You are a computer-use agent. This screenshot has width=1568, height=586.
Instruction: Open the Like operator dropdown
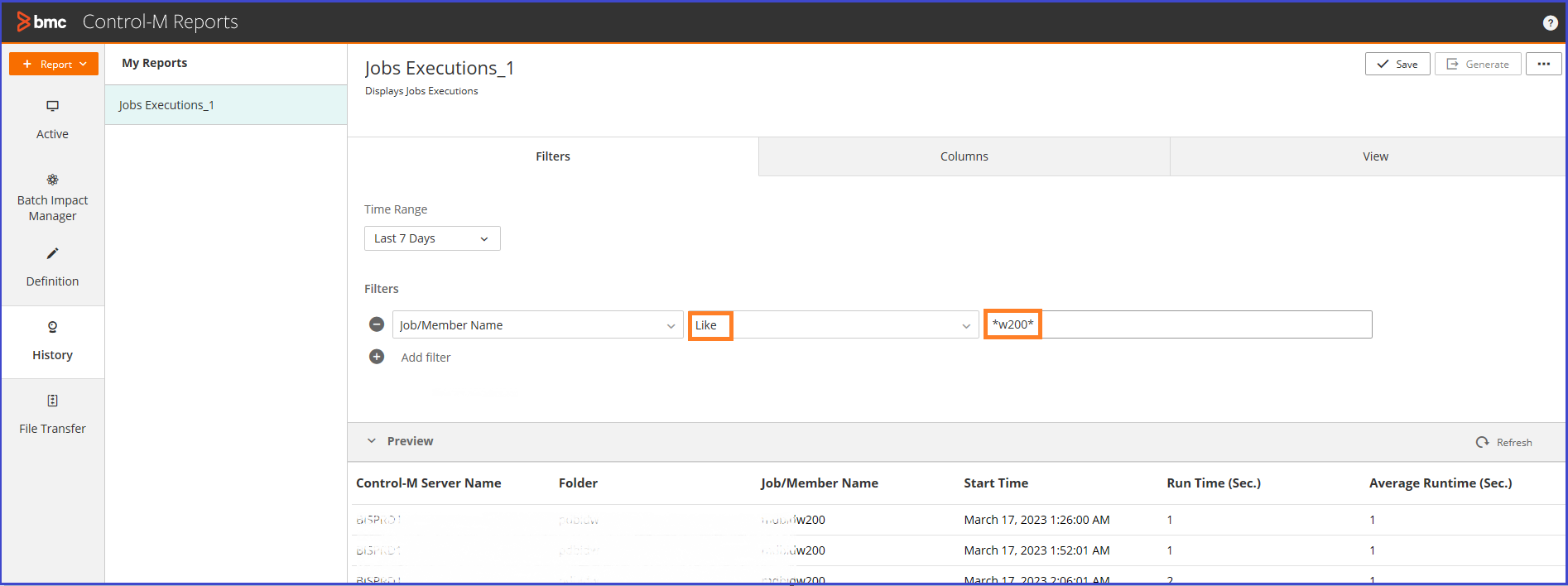(834, 324)
